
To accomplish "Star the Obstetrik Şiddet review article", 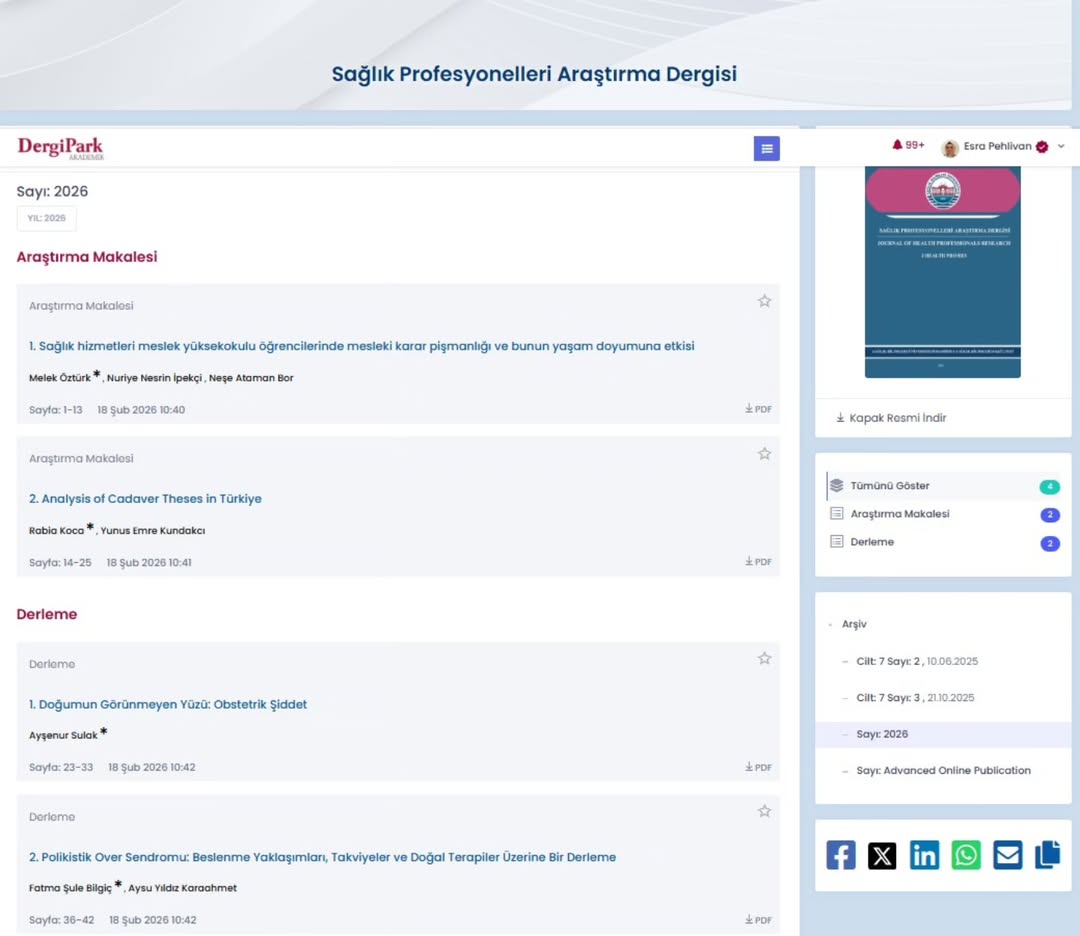I will (764, 659).
